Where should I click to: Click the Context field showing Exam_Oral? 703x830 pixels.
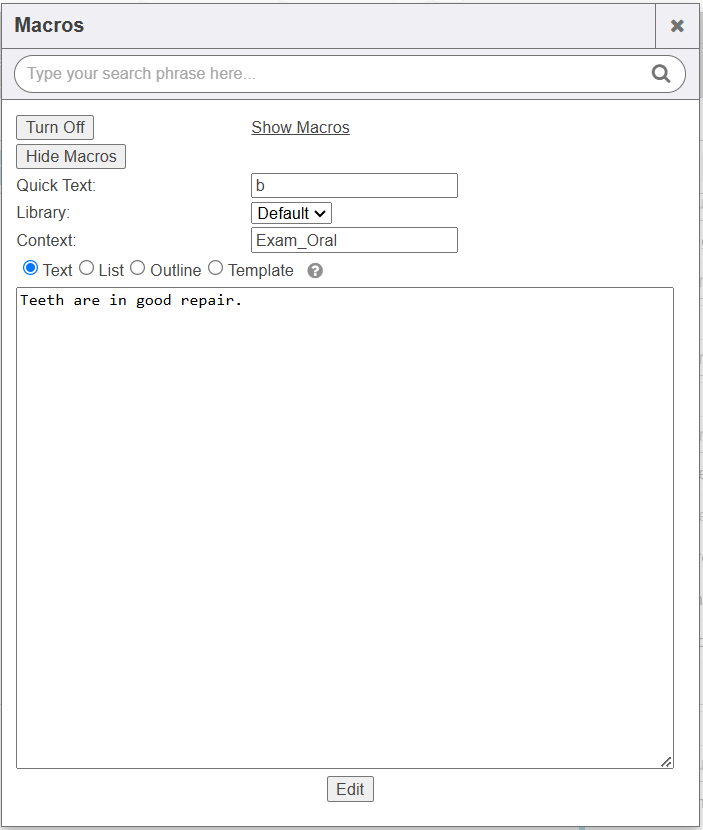[x=354, y=240]
